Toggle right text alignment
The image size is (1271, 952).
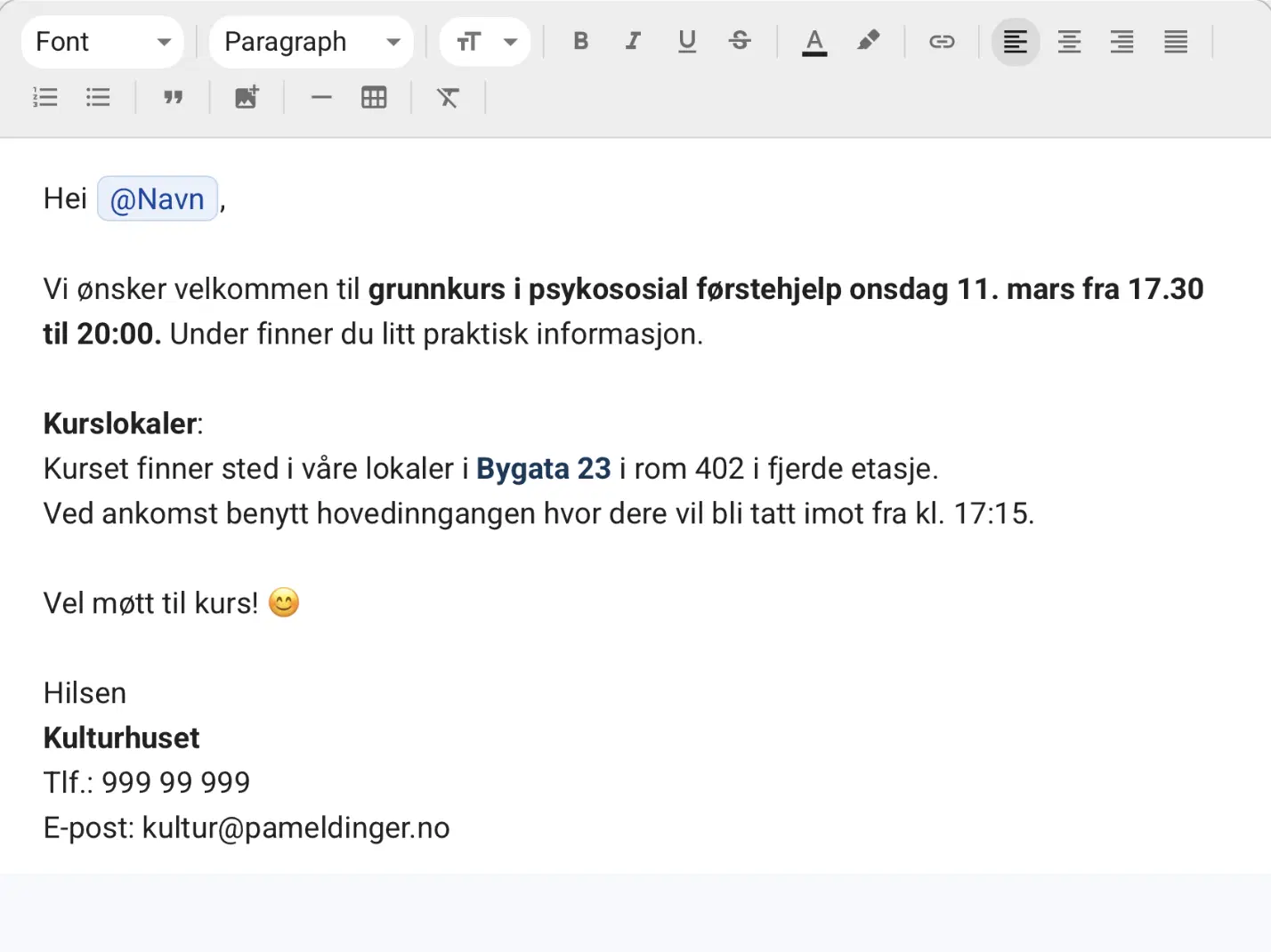pyautogui.click(x=1121, y=41)
